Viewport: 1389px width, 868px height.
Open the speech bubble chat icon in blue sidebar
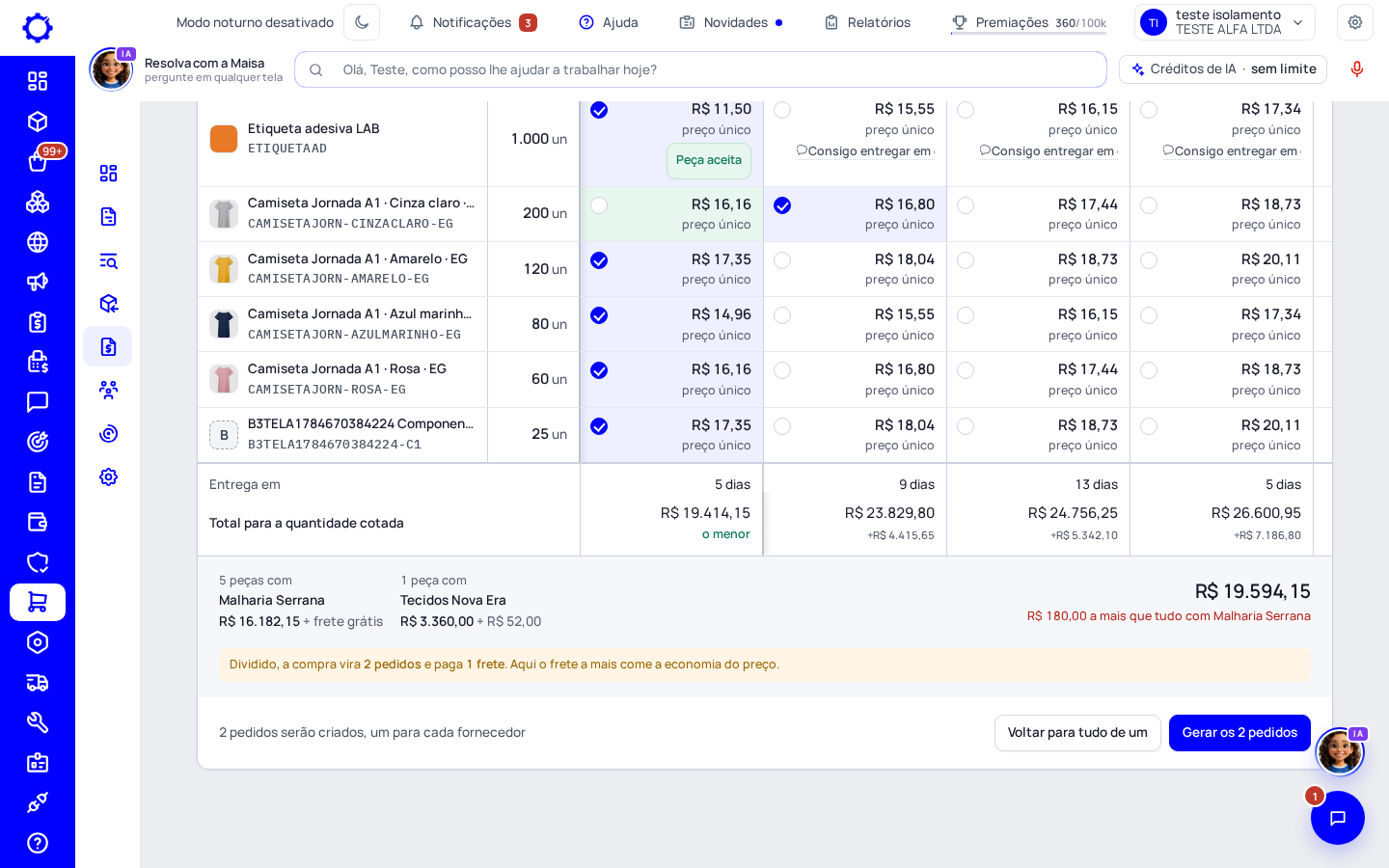38,402
